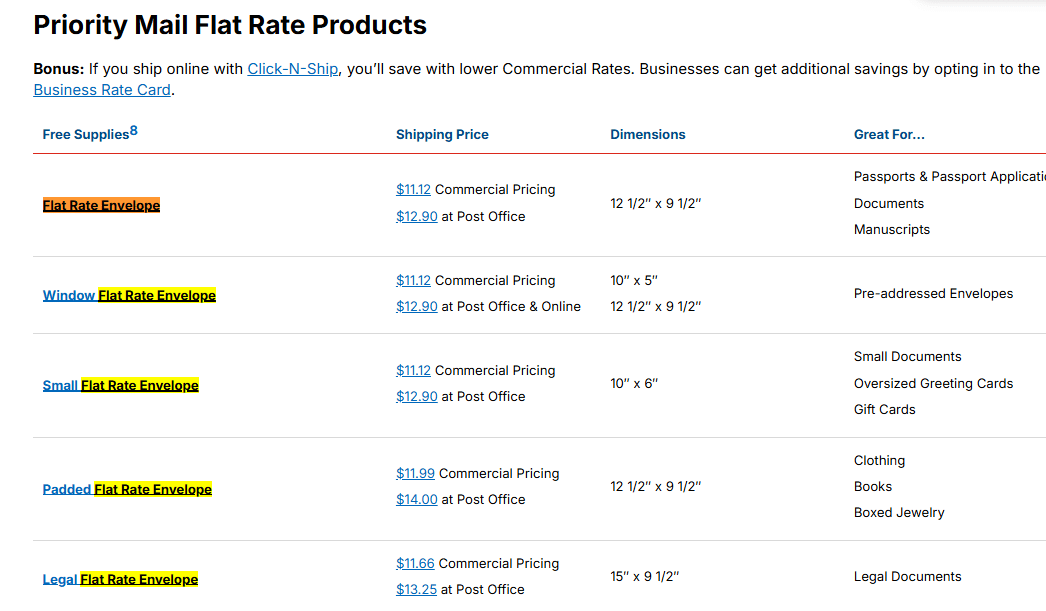
Task: Open the Legal Flat Rate Envelope link
Action: click(x=120, y=580)
